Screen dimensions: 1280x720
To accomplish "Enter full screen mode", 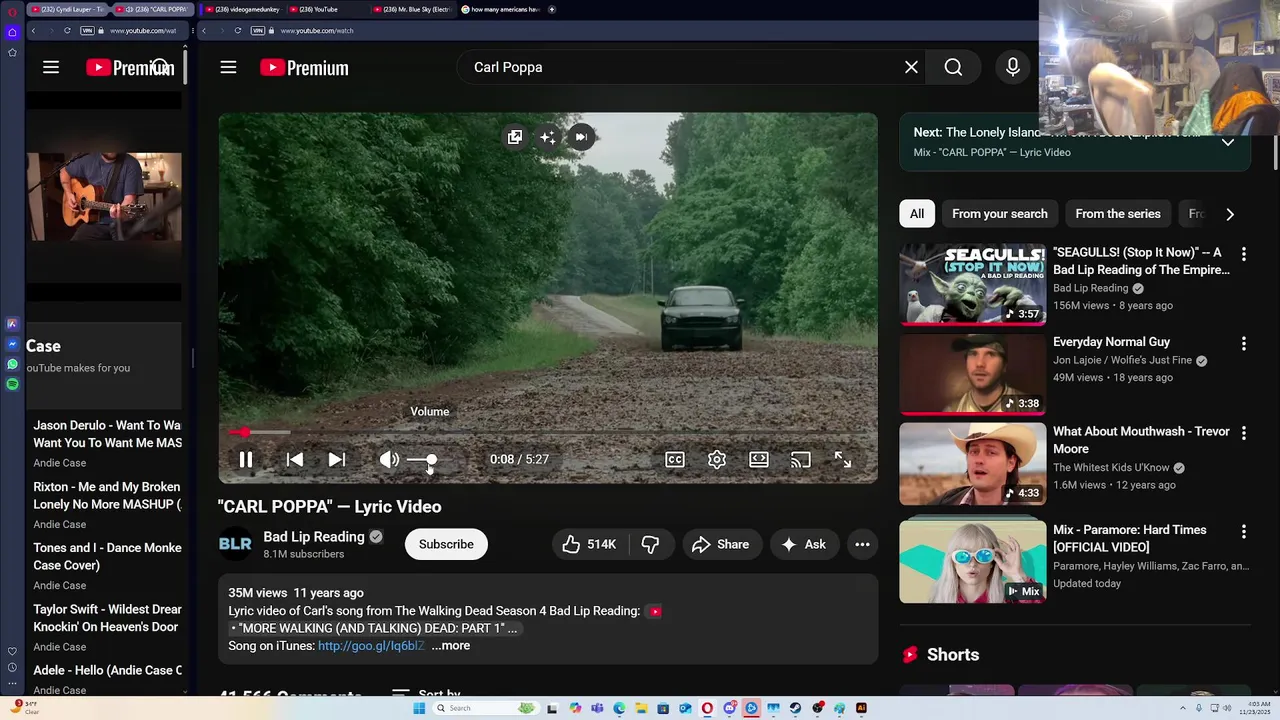I will [x=843, y=460].
